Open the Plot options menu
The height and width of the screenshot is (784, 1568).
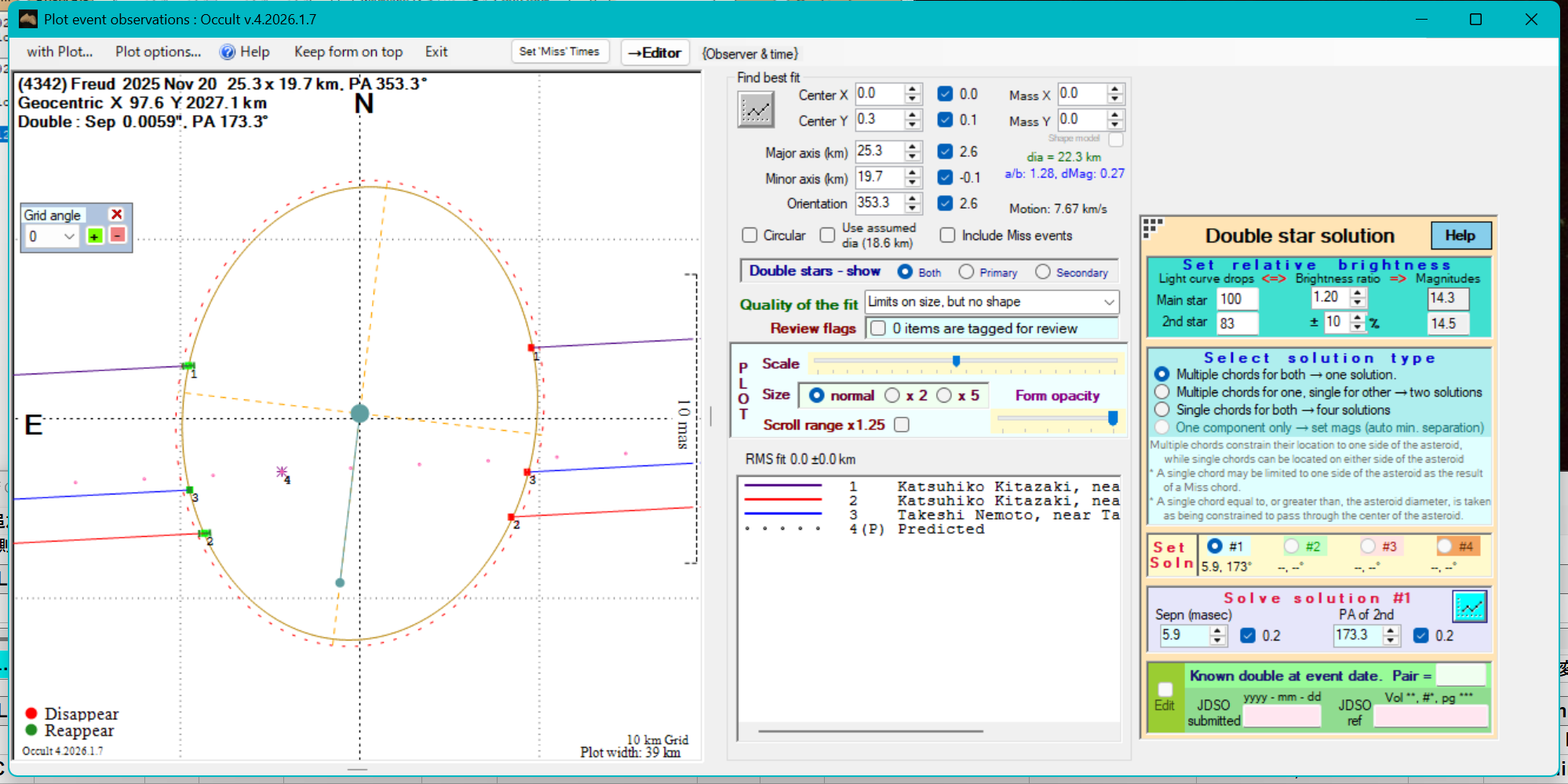(x=158, y=52)
